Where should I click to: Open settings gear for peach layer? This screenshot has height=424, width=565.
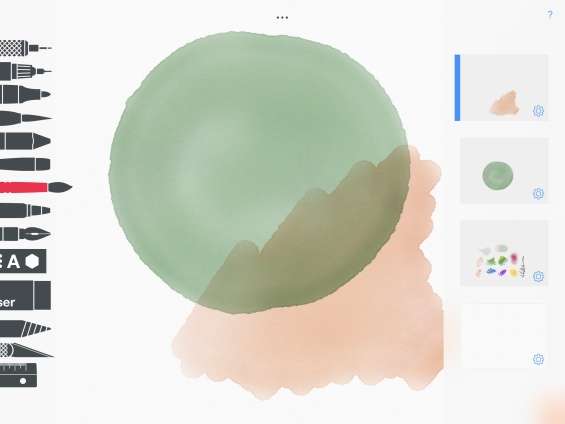pyautogui.click(x=538, y=111)
